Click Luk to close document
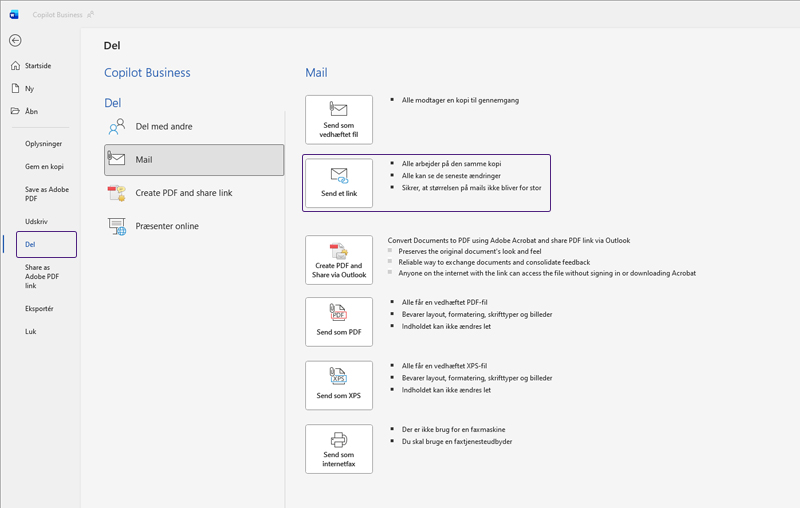800x508 pixels. tap(31, 331)
